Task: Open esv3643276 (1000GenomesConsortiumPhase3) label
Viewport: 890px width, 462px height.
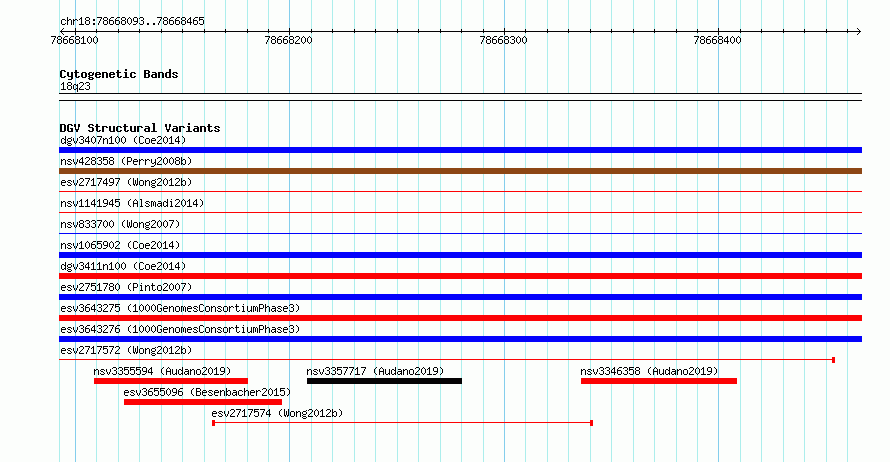Action: (180, 329)
